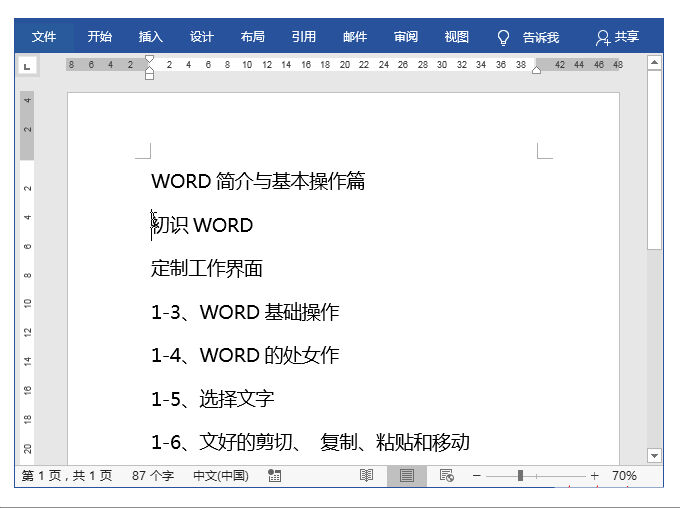Click the macro recording icon in status bar

tap(274, 476)
